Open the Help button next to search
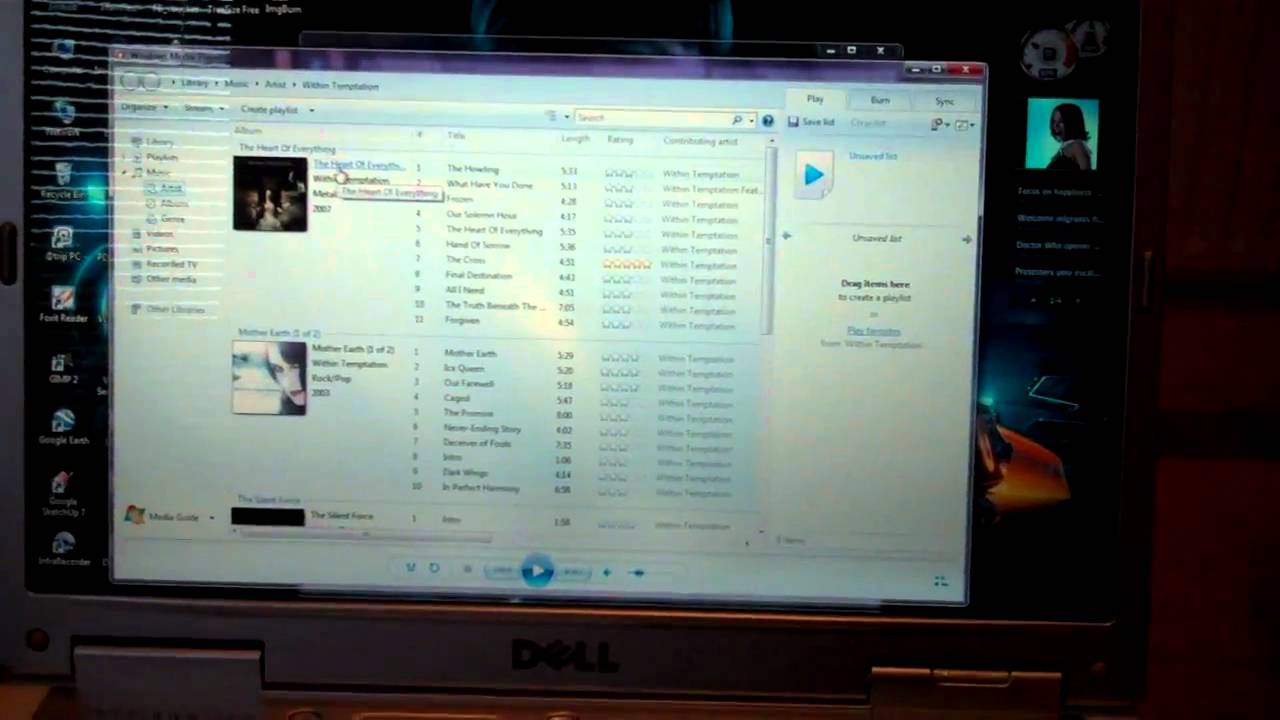Image resolution: width=1280 pixels, height=720 pixels. (x=767, y=120)
